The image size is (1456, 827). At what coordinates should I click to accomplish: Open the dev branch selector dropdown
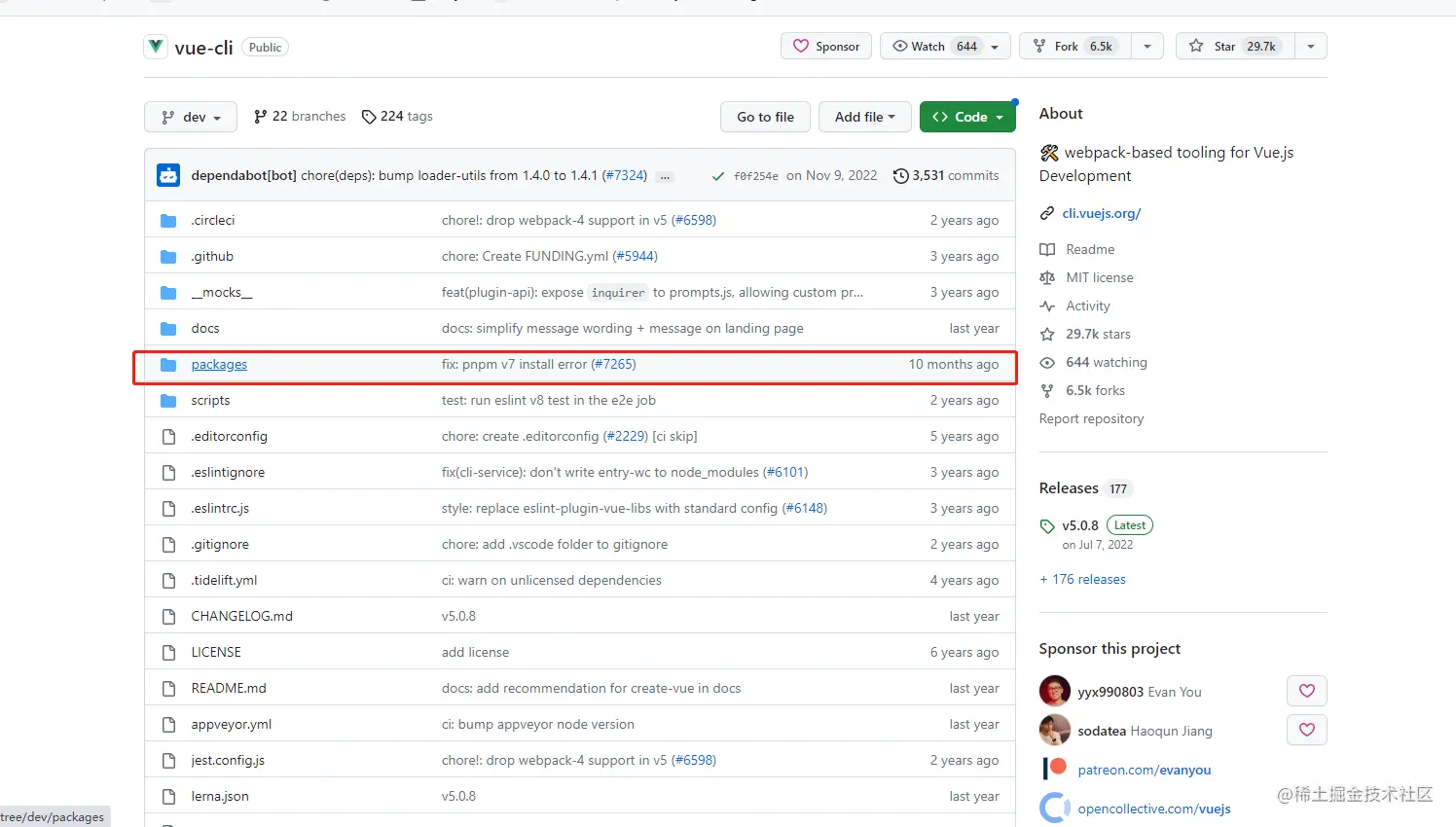[x=191, y=117]
